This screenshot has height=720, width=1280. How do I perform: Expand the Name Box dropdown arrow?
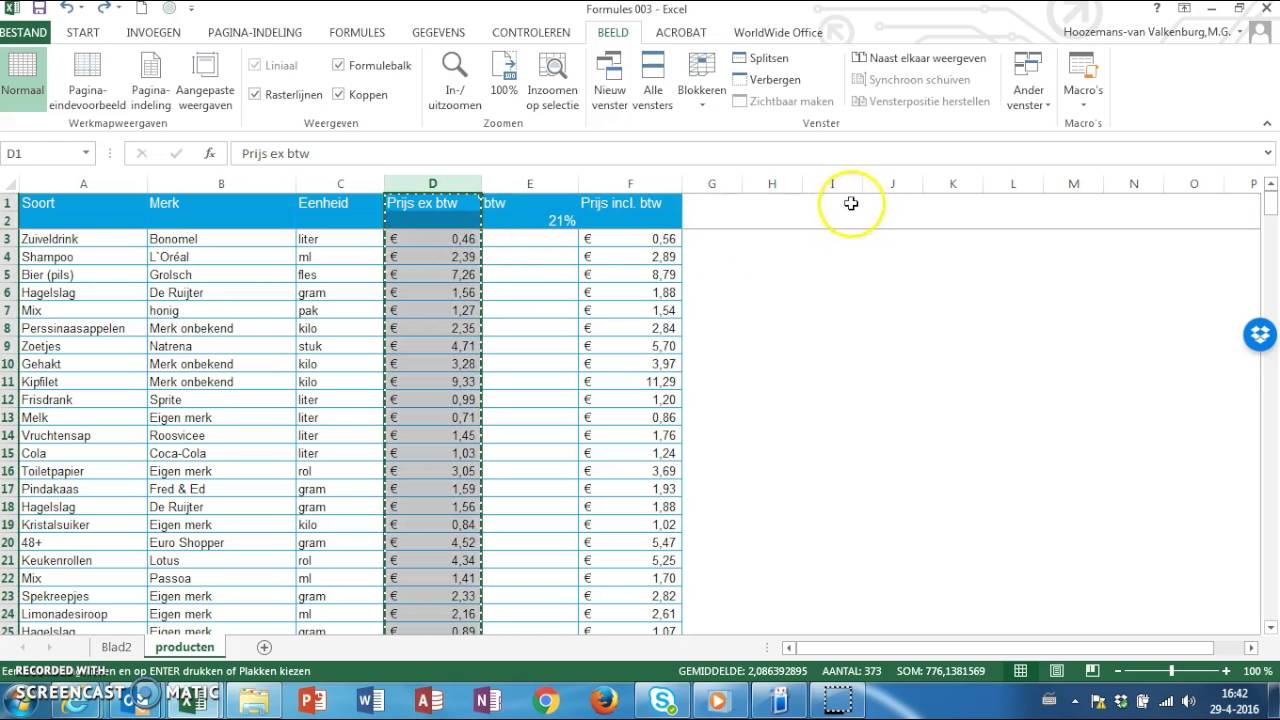[86, 153]
